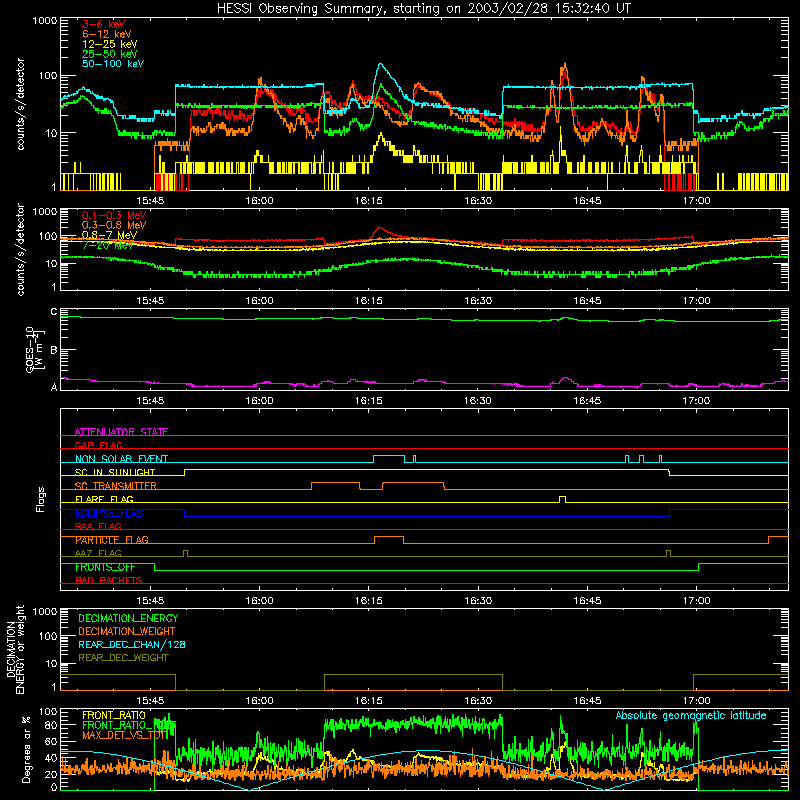Click the green 'FRONTS_OFF' label

click(x=105, y=567)
